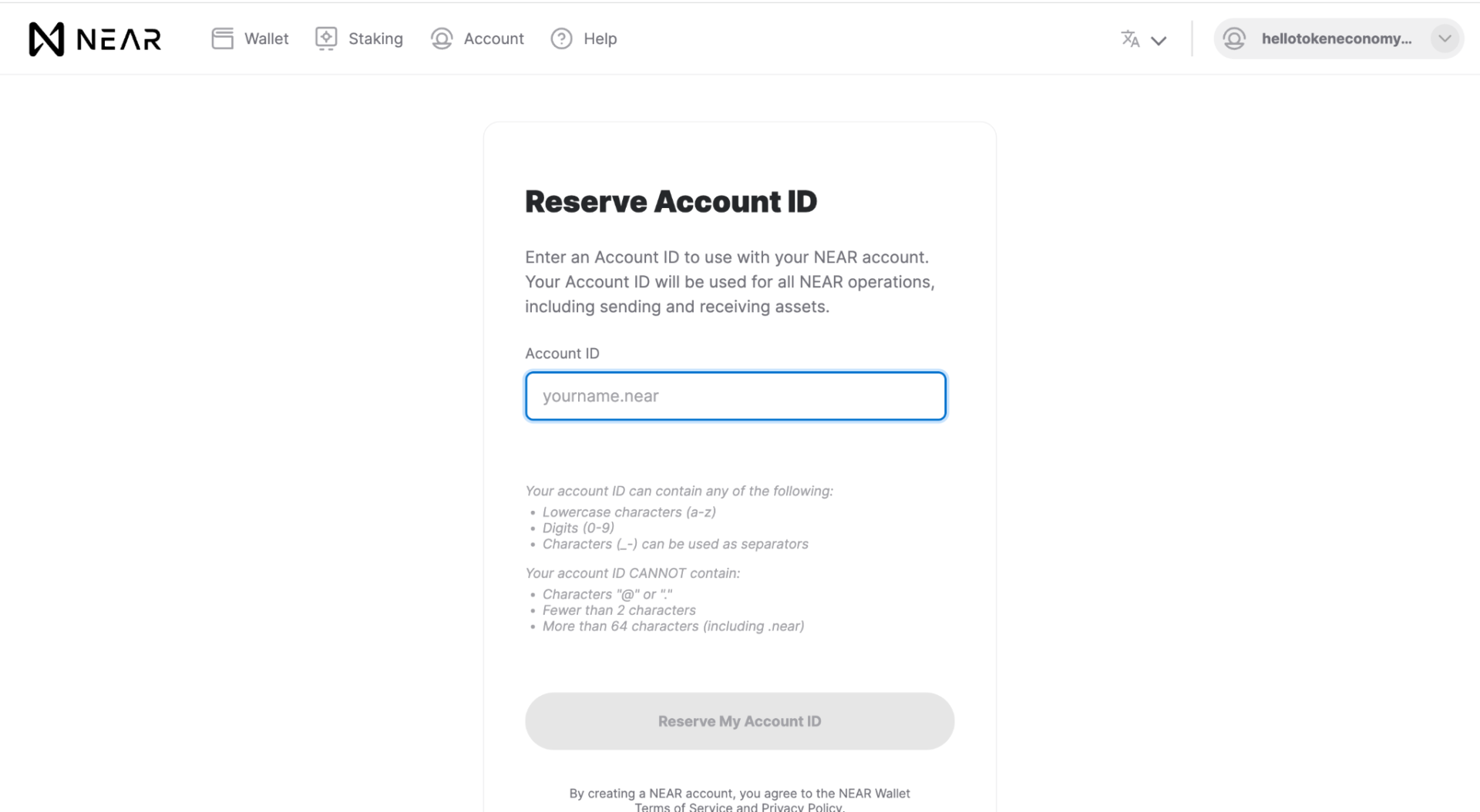Click the Wallet card icon in navbar
This screenshot has height=812, width=1480.
pos(222,39)
